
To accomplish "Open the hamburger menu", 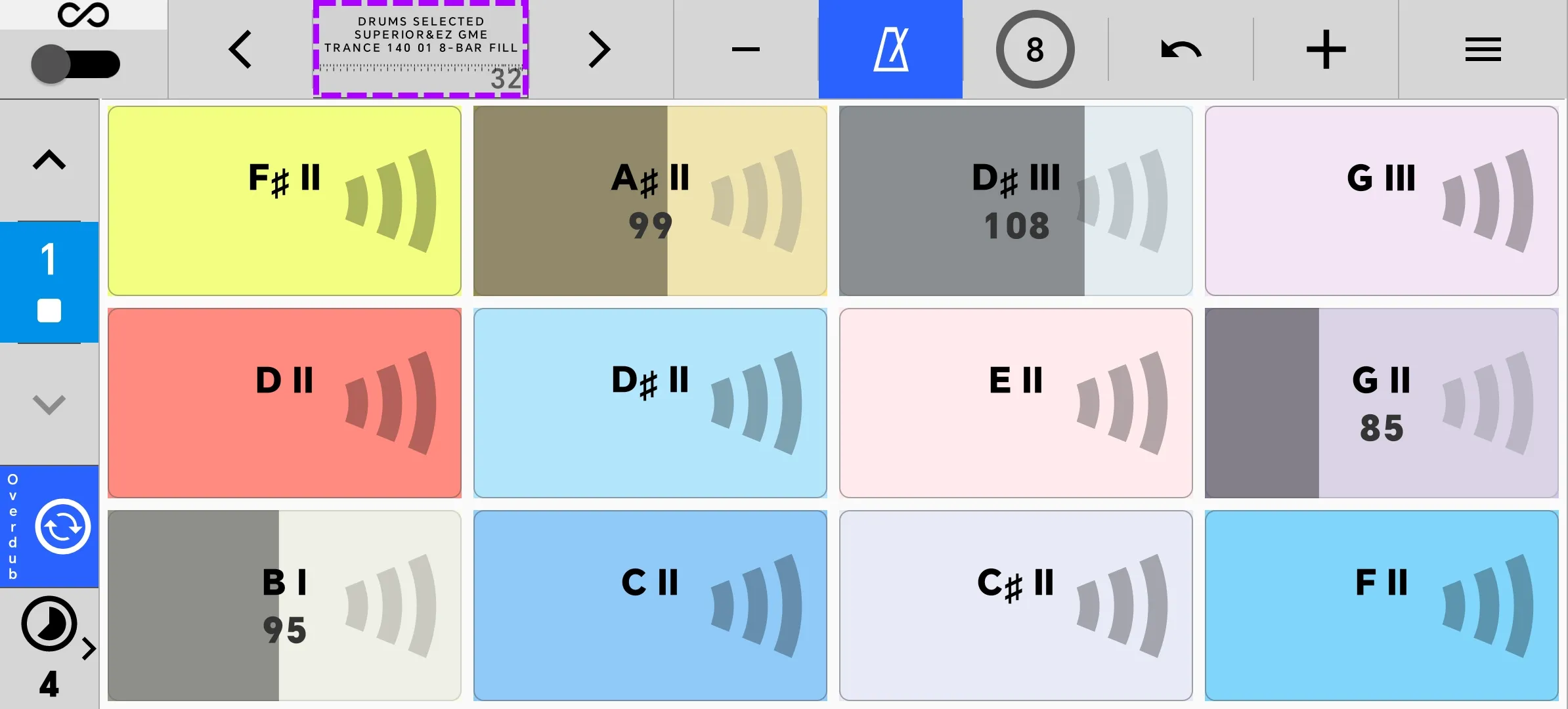I will click(x=1483, y=49).
